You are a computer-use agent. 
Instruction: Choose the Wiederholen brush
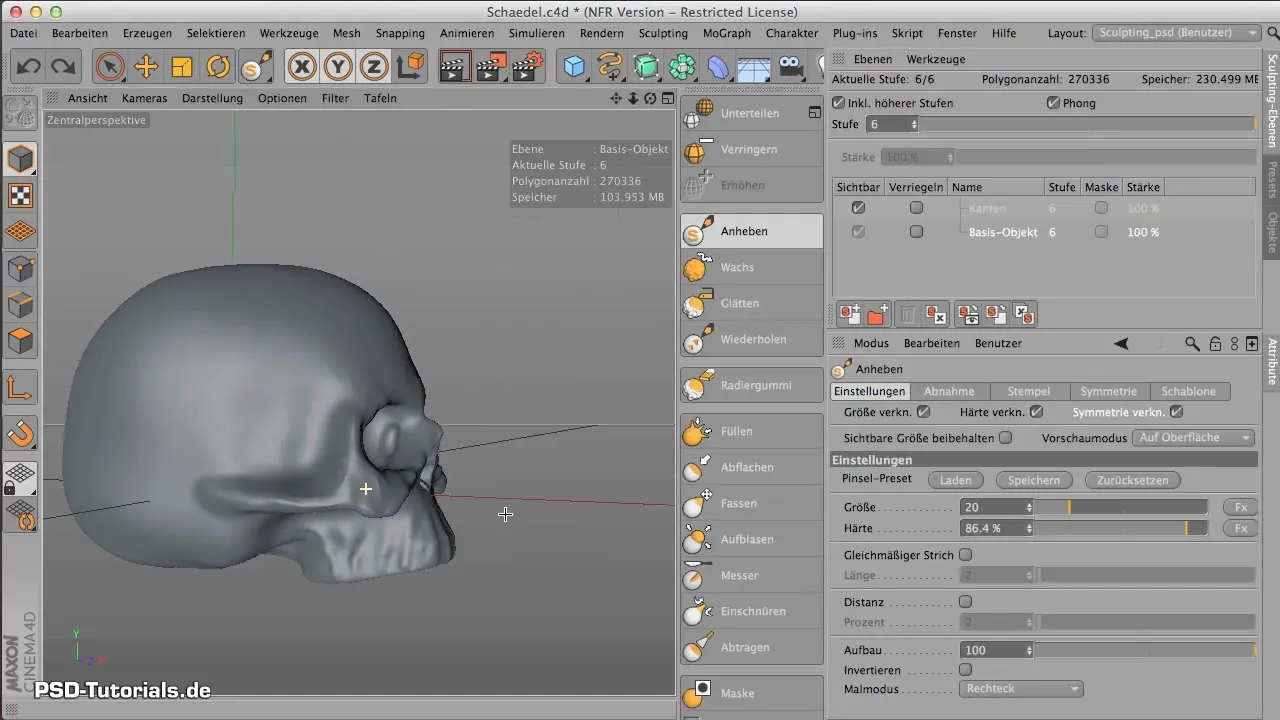point(752,339)
